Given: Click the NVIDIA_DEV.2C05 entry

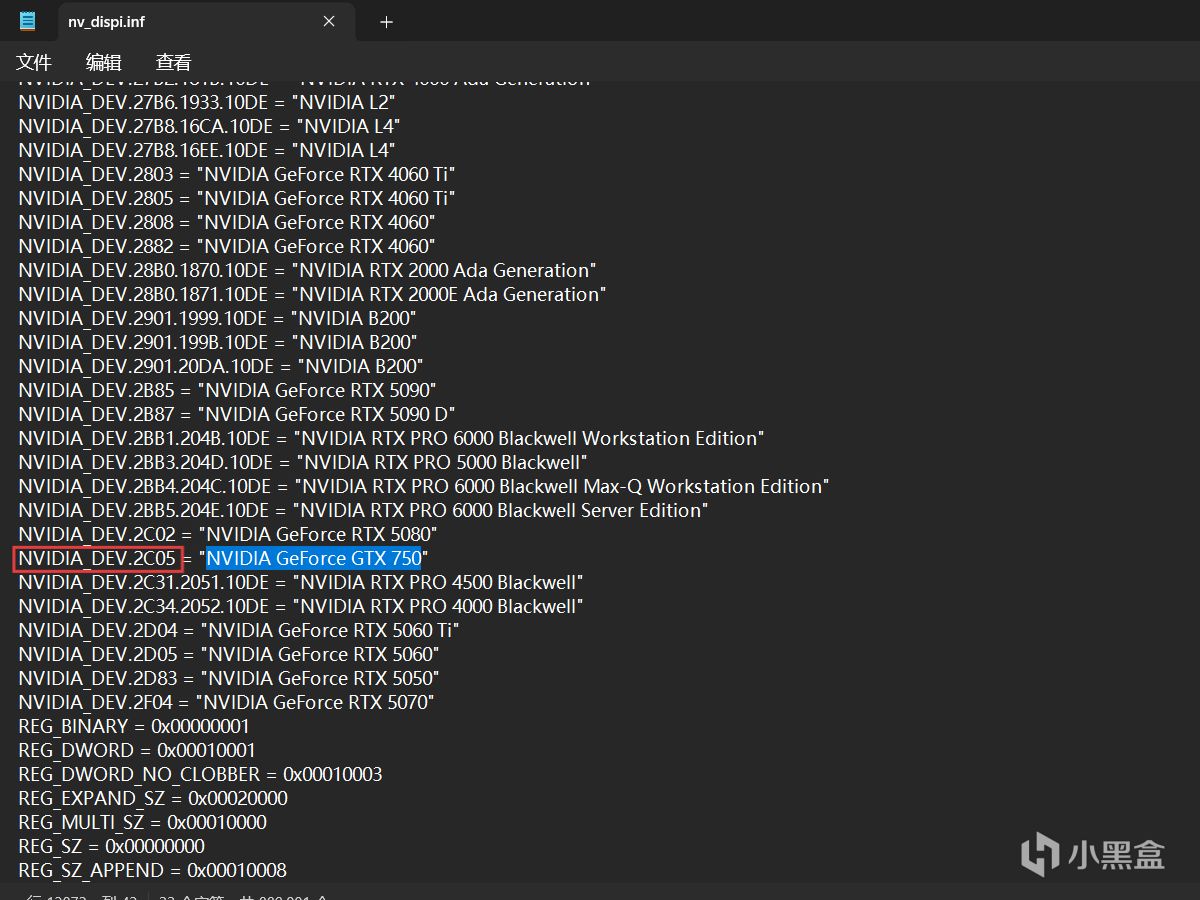Looking at the screenshot, I should pyautogui.click(x=97, y=558).
